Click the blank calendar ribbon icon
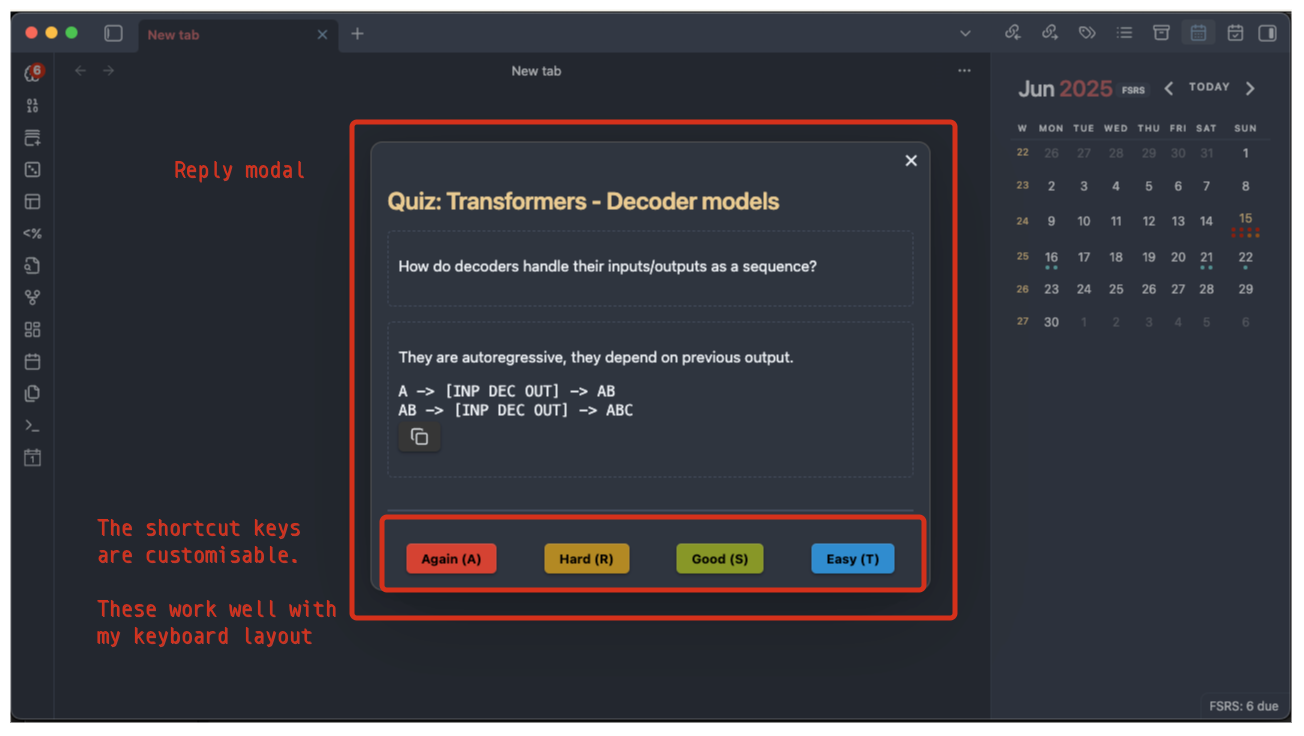 (33, 361)
